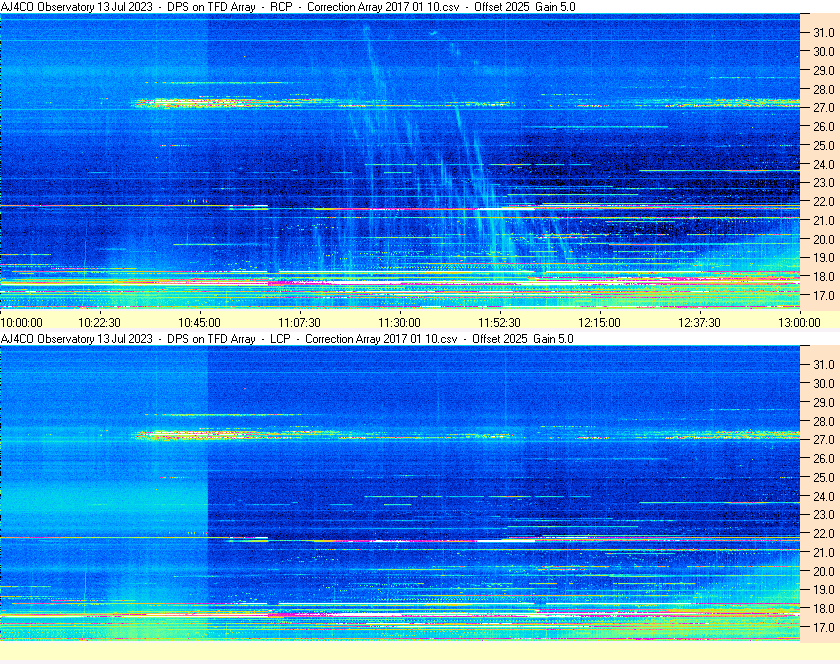This screenshot has height=664, width=840.
Task: Click the 12:15:00 time axis label
Action: point(599,323)
